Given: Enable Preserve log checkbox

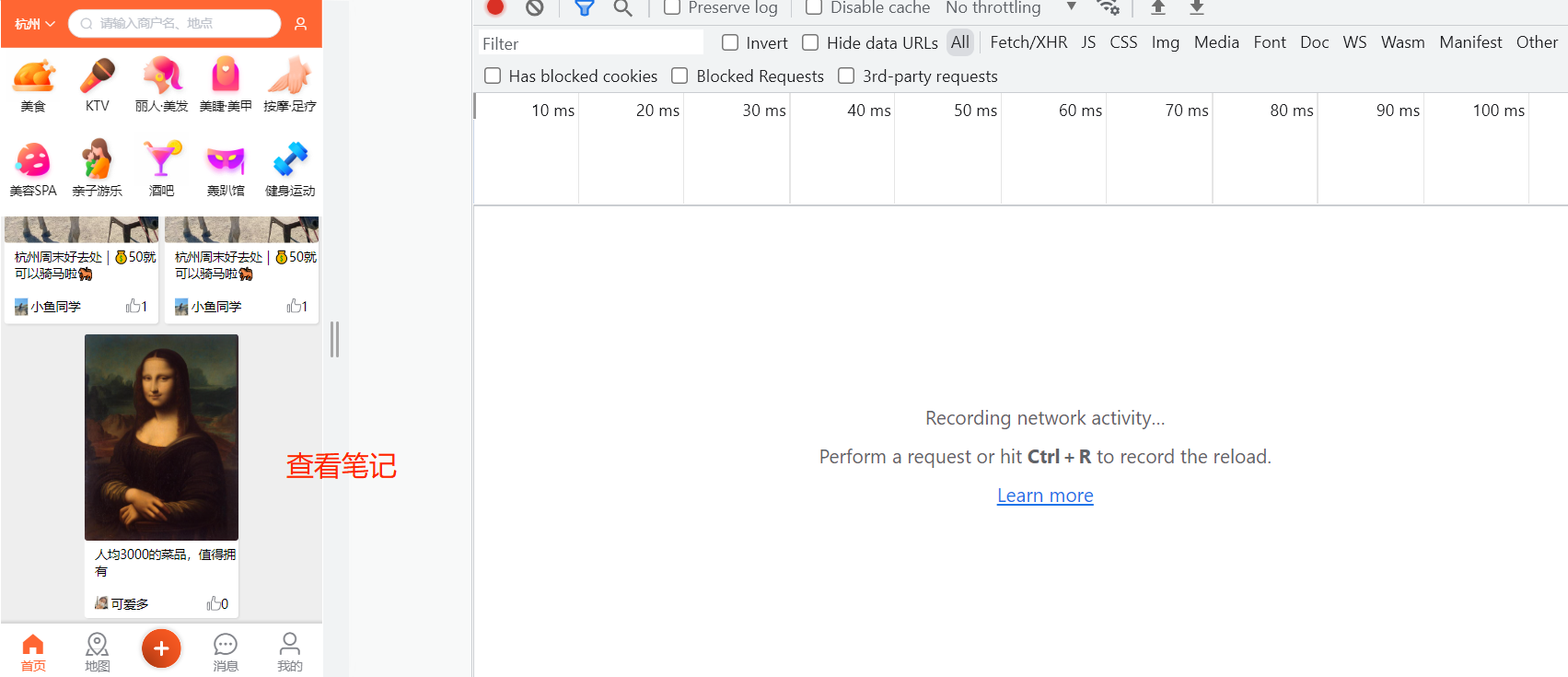Looking at the screenshot, I should [x=672, y=7].
